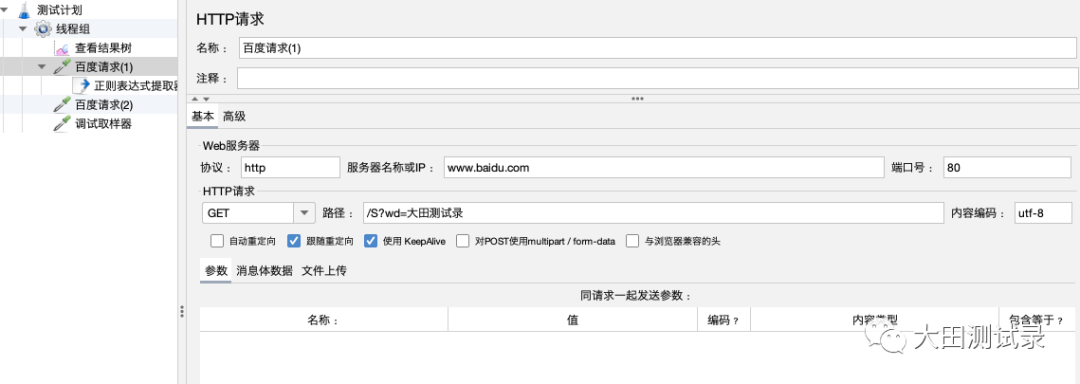The width and height of the screenshot is (1080, 384).
Task: Collapse the 百度请求(1) tree node
Action: (x=43, y=67)
